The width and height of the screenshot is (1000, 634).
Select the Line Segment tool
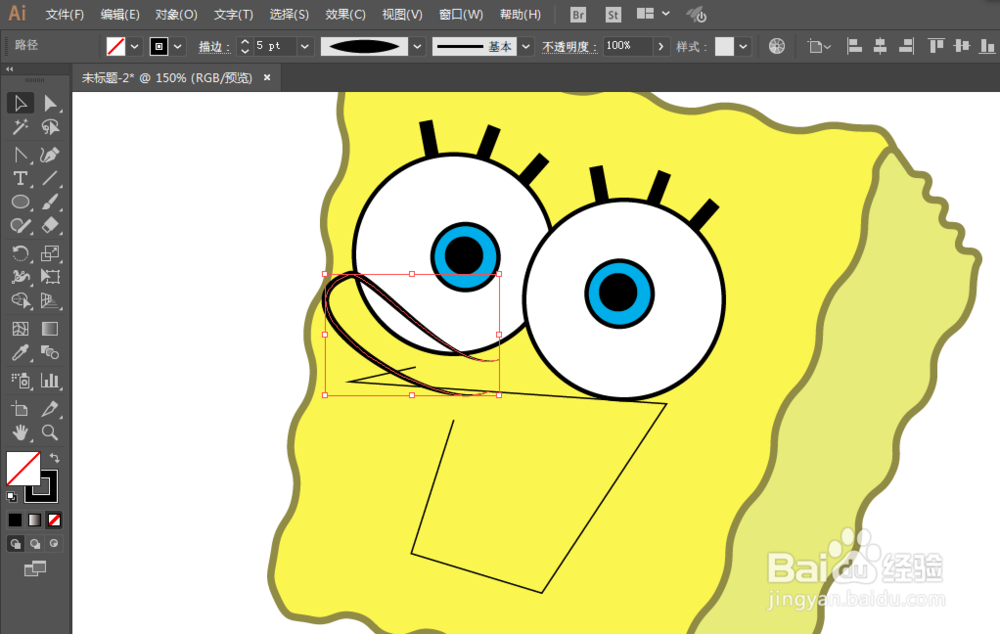50,179
